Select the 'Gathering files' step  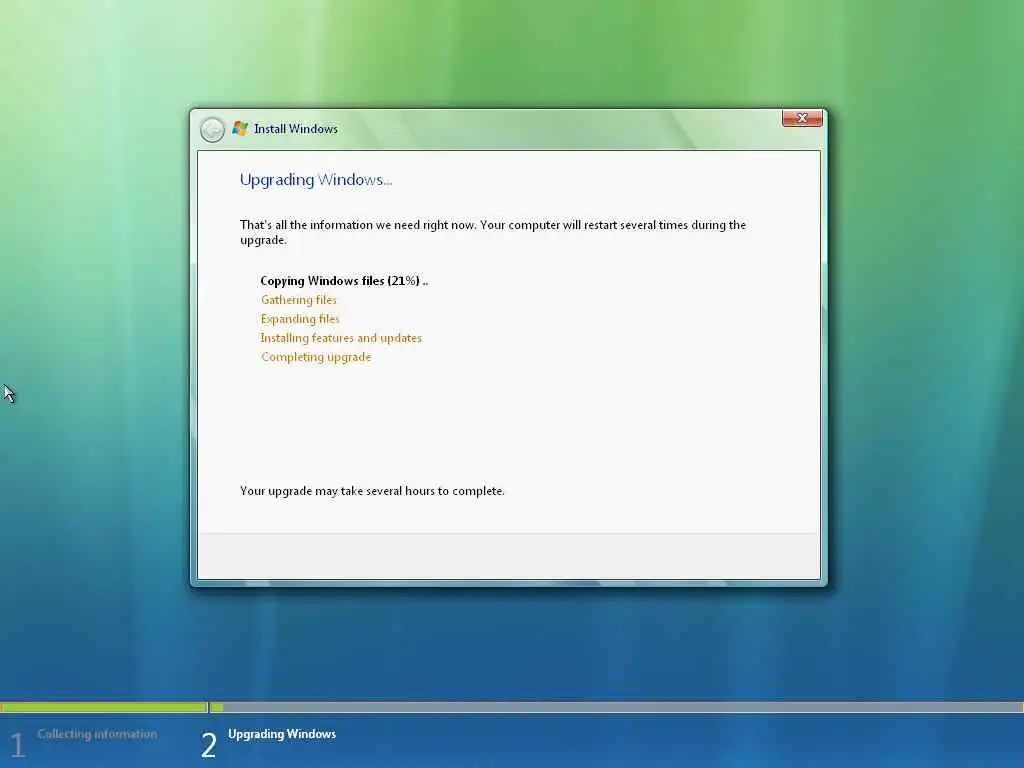(x=299, y=300)
